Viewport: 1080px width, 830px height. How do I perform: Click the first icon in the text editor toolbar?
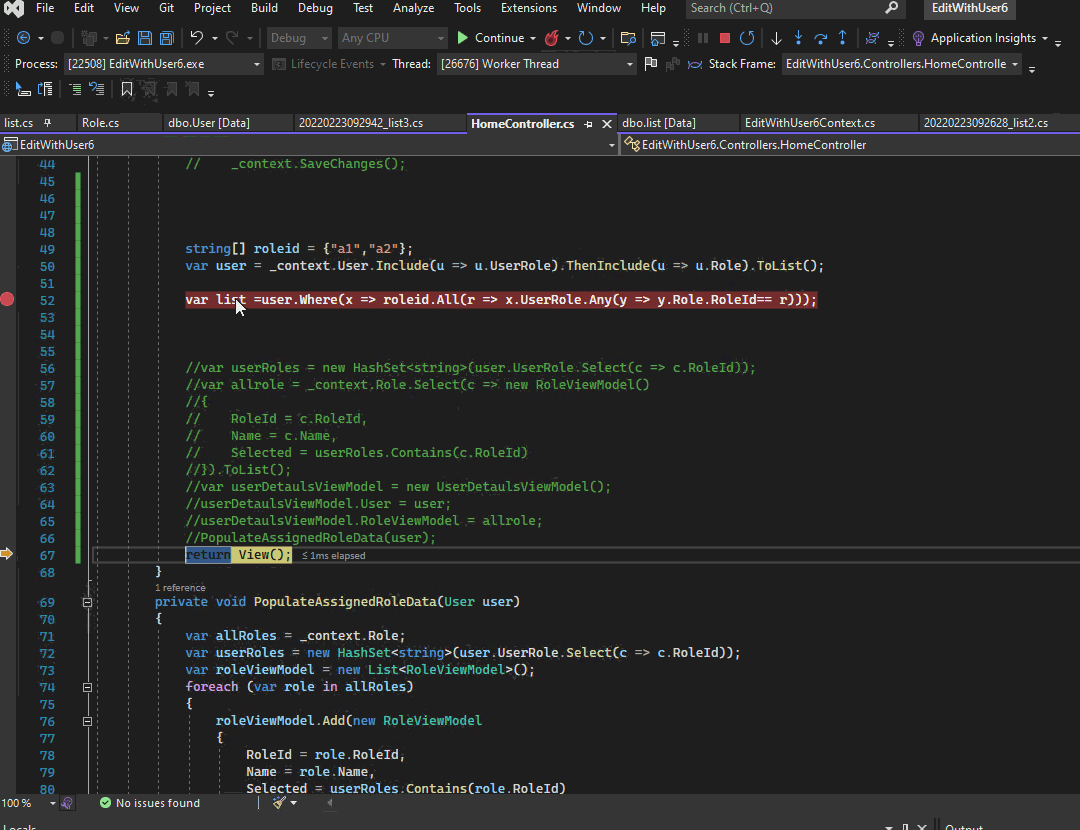click(23, 90)
